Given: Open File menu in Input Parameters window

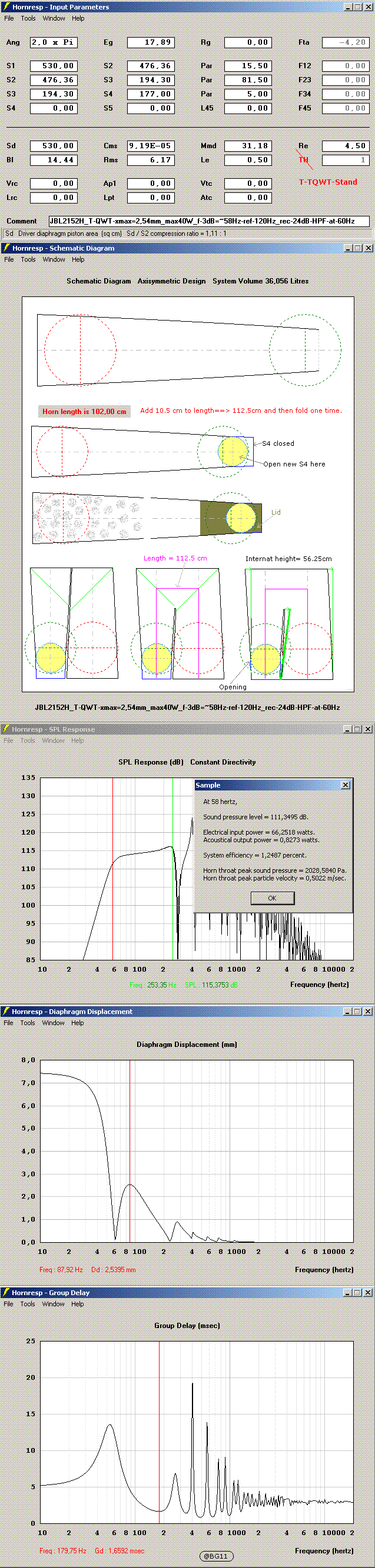Looking at the screenshot, I should [x=9, y=18].
